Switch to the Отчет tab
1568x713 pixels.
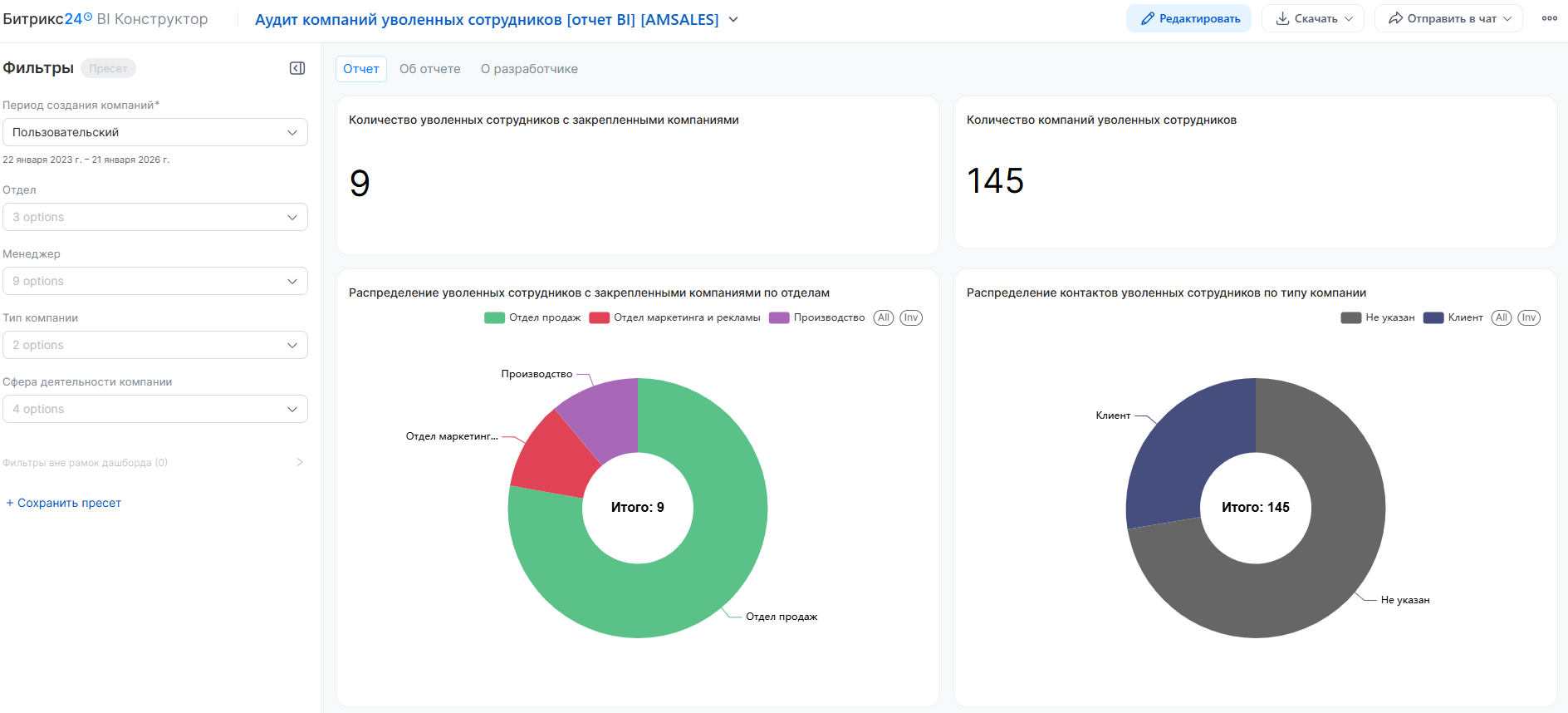click(361, 69)
